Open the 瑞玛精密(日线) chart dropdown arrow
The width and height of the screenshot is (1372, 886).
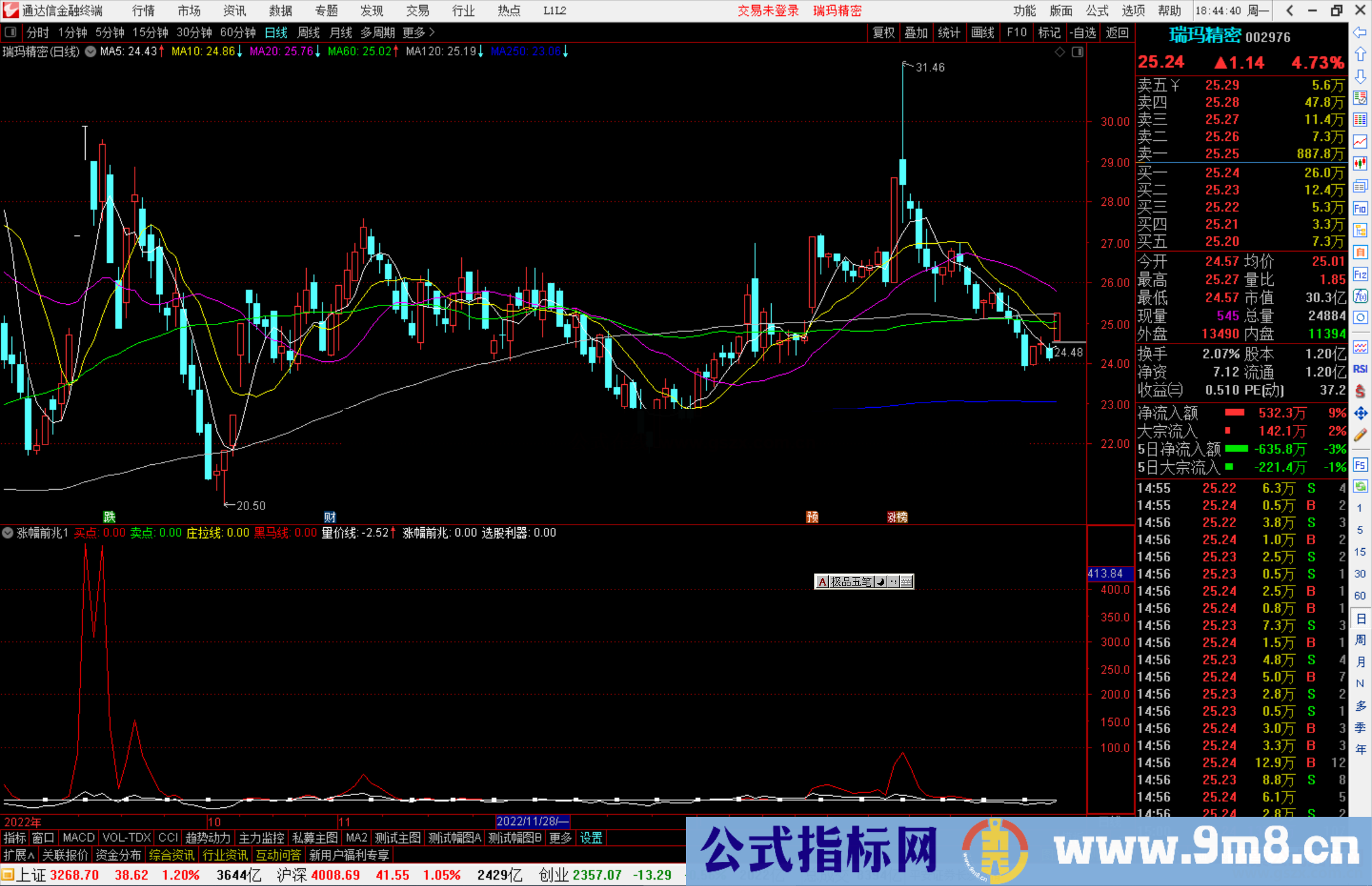tap(90, 52)
